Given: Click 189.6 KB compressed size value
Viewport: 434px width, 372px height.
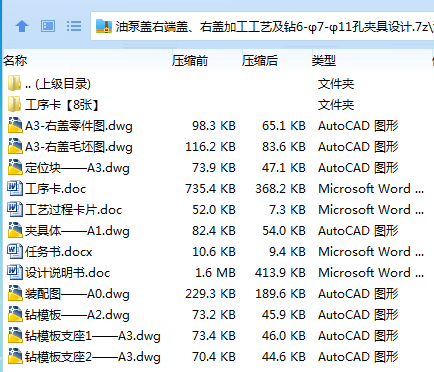Looking at the screenshot, I should [x=280, y=294].
